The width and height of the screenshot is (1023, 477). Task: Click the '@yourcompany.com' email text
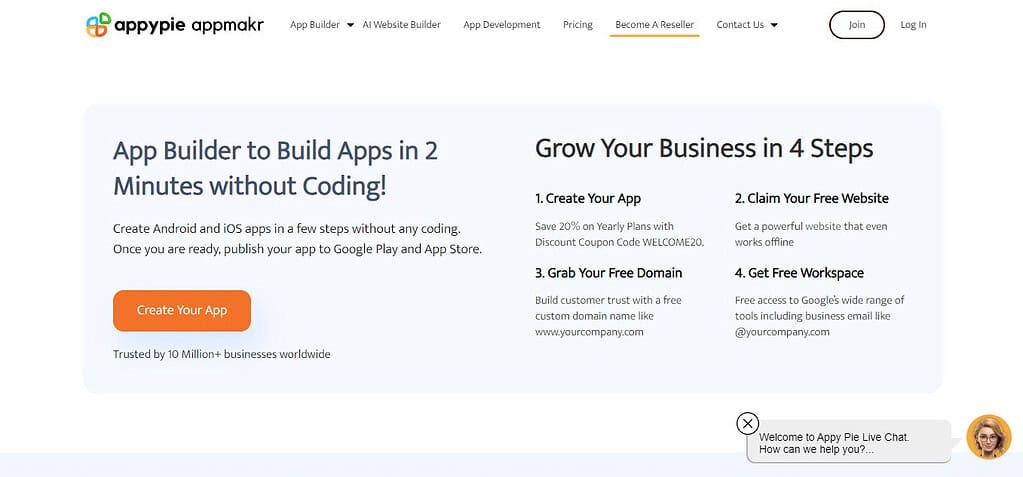(x=782, y=331)
